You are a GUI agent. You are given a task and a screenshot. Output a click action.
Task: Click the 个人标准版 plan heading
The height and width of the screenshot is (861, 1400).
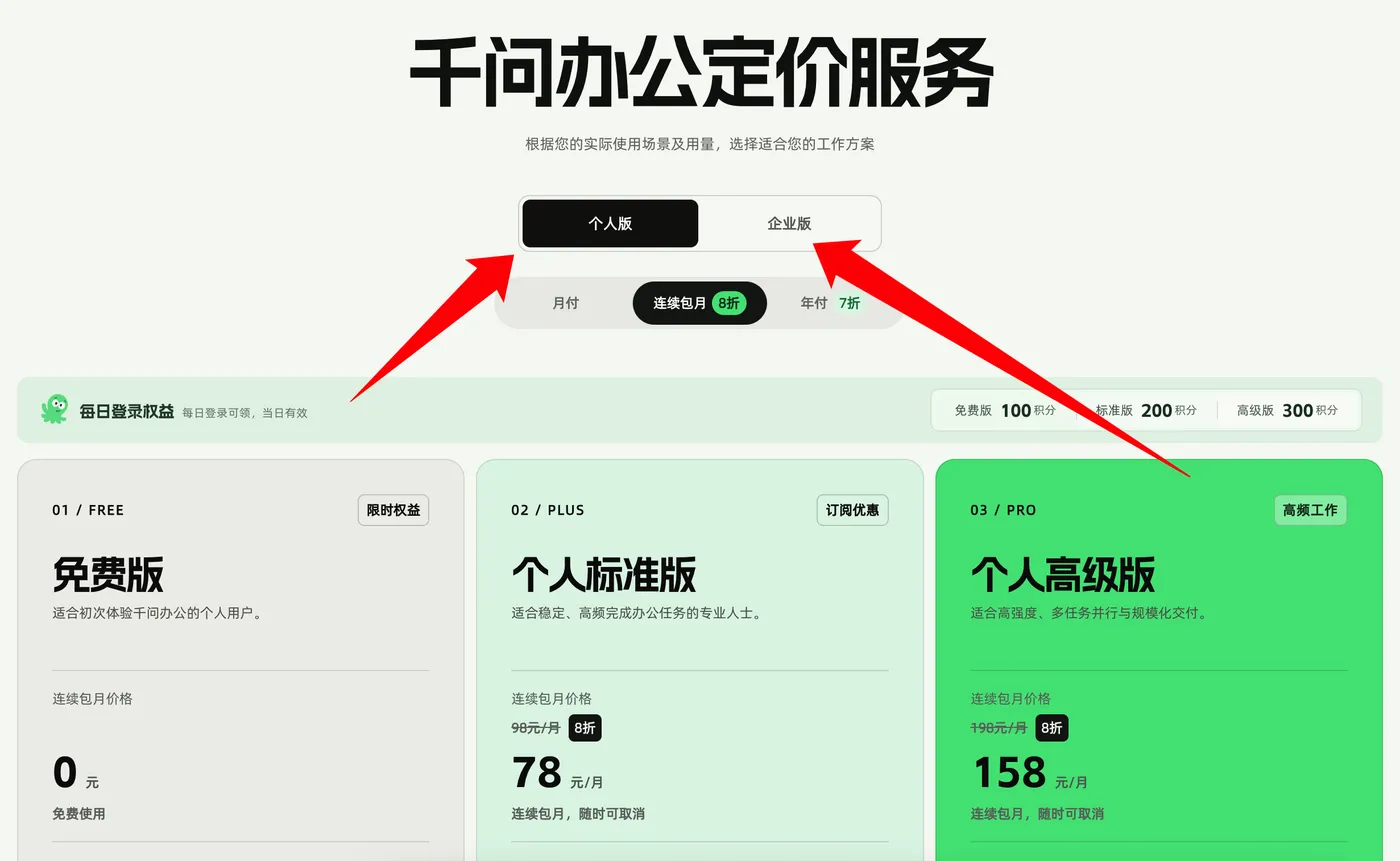point(604,575)
